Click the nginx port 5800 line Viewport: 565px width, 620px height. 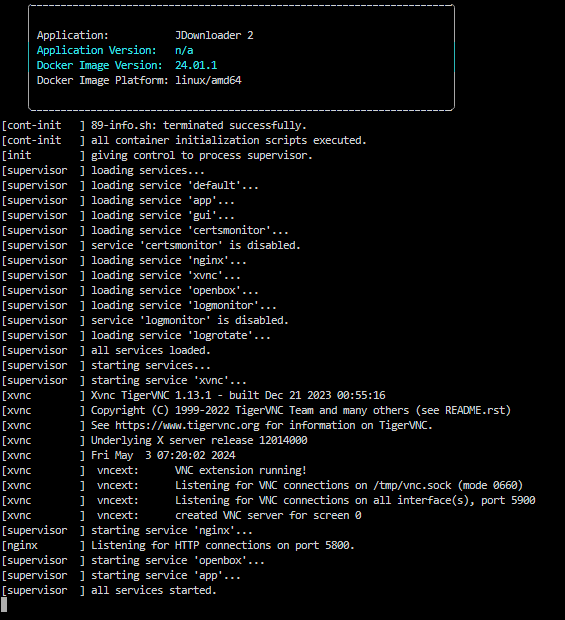[x=178, y=545]
